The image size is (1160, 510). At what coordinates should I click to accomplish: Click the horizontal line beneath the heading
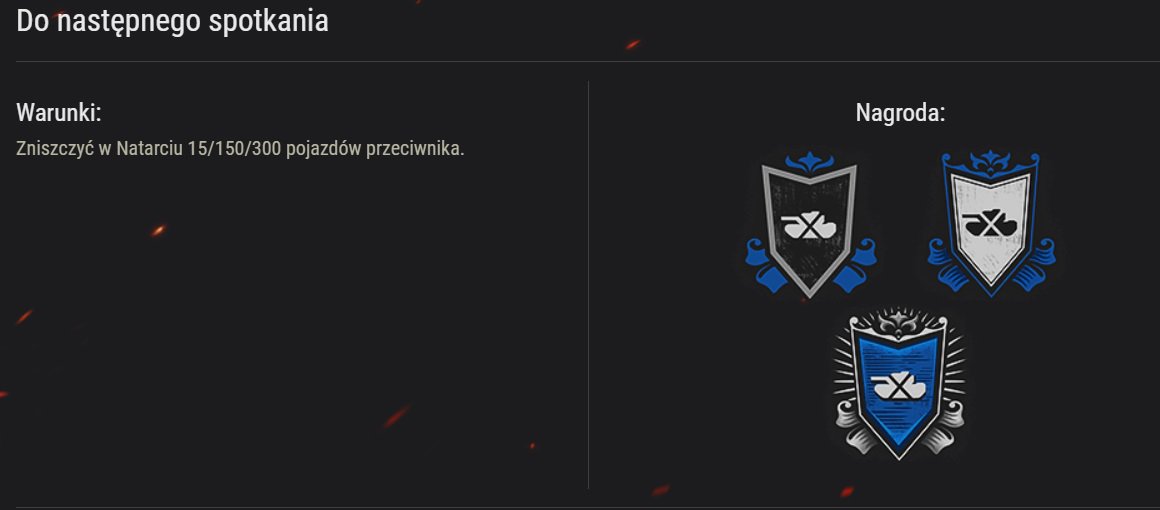point(588,61)
